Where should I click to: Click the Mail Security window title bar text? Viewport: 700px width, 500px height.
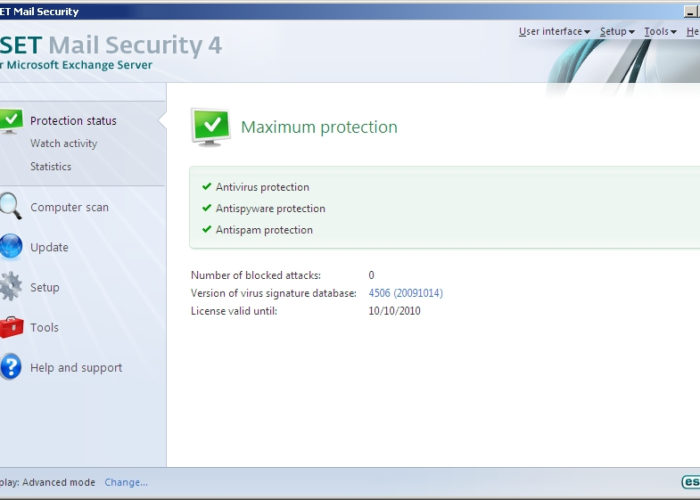(x=39, y=11)
